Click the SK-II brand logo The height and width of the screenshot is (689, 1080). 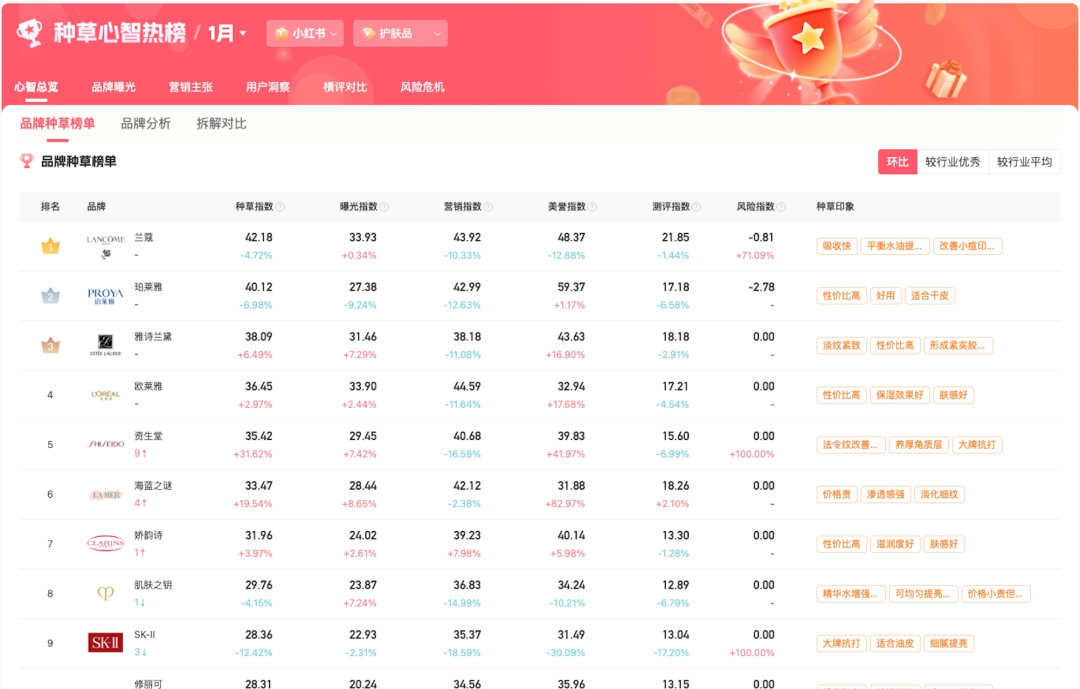coord(106,641)
